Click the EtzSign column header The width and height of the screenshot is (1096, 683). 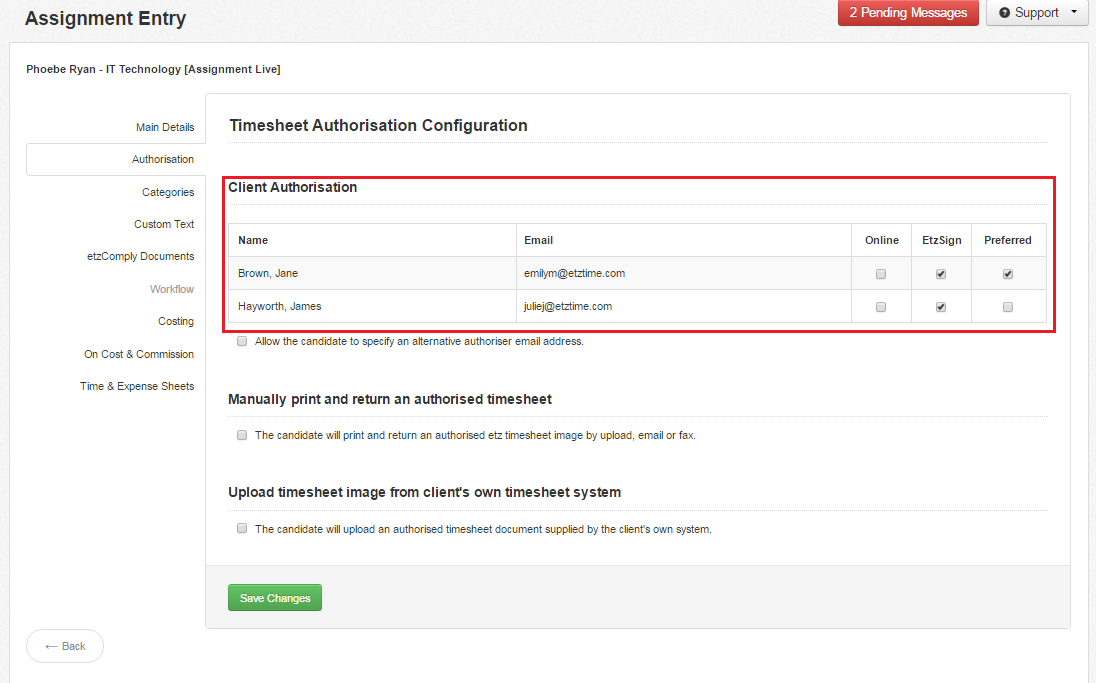(x=942, y=240)
